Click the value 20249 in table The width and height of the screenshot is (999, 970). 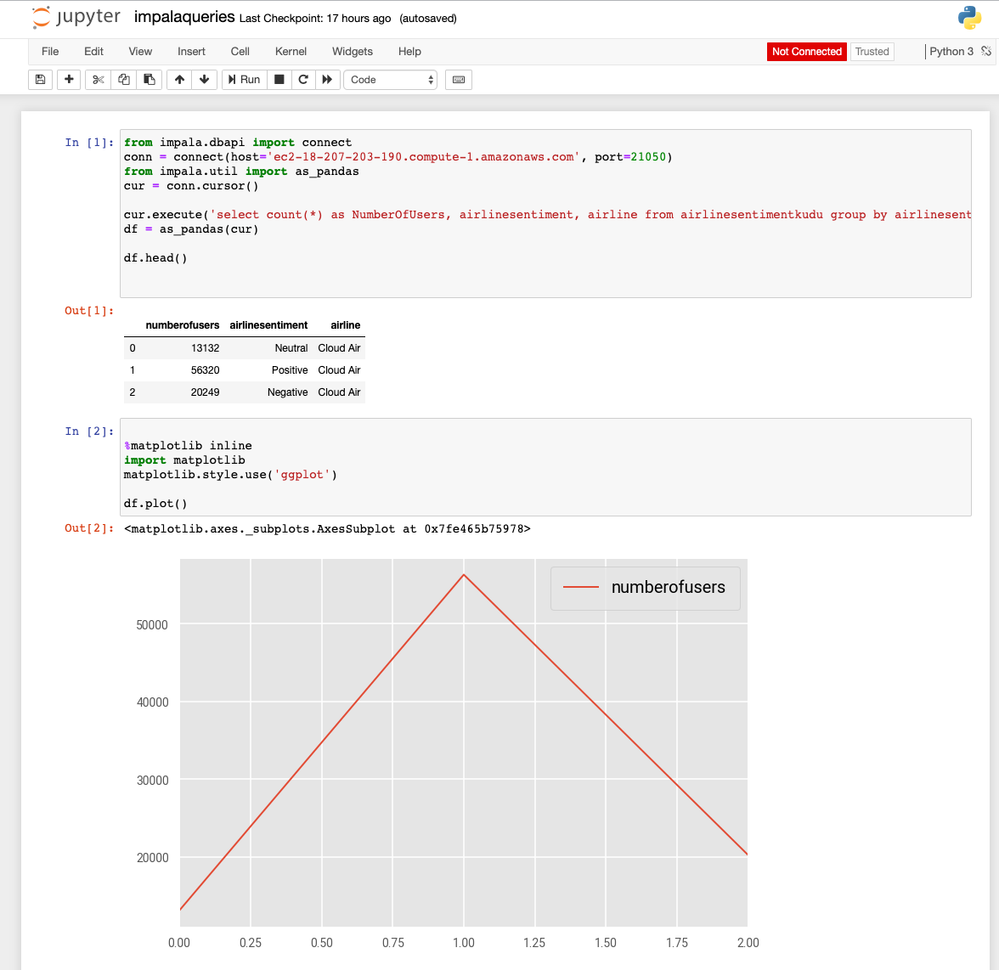click(205, 393)
